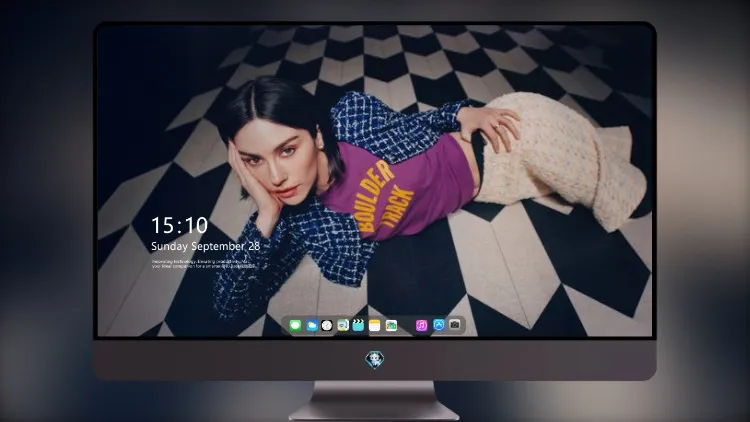Open the green Messages app in dock

pos(296,326)
